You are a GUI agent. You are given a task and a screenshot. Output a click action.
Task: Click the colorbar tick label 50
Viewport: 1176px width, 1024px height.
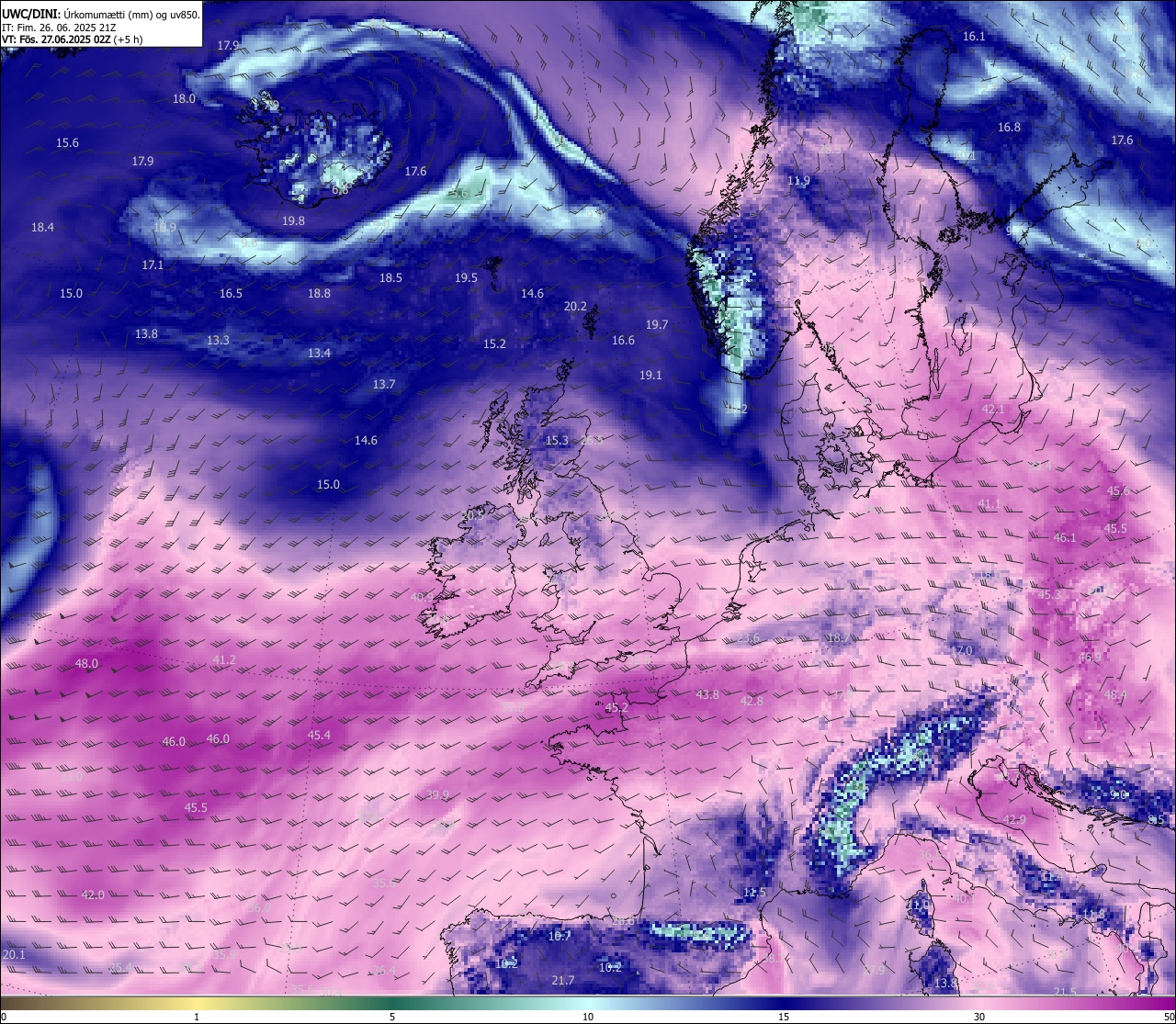pos(1168,1017)
